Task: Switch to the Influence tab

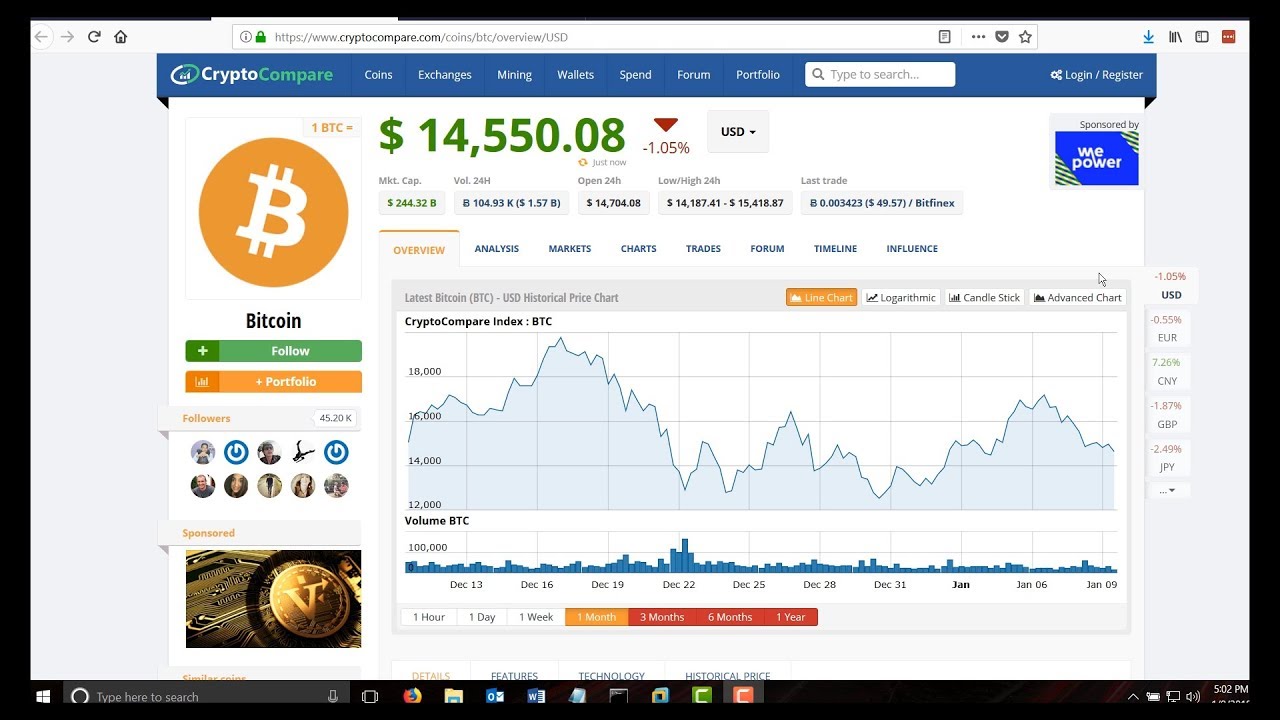Action: click(x=912, y=248)
